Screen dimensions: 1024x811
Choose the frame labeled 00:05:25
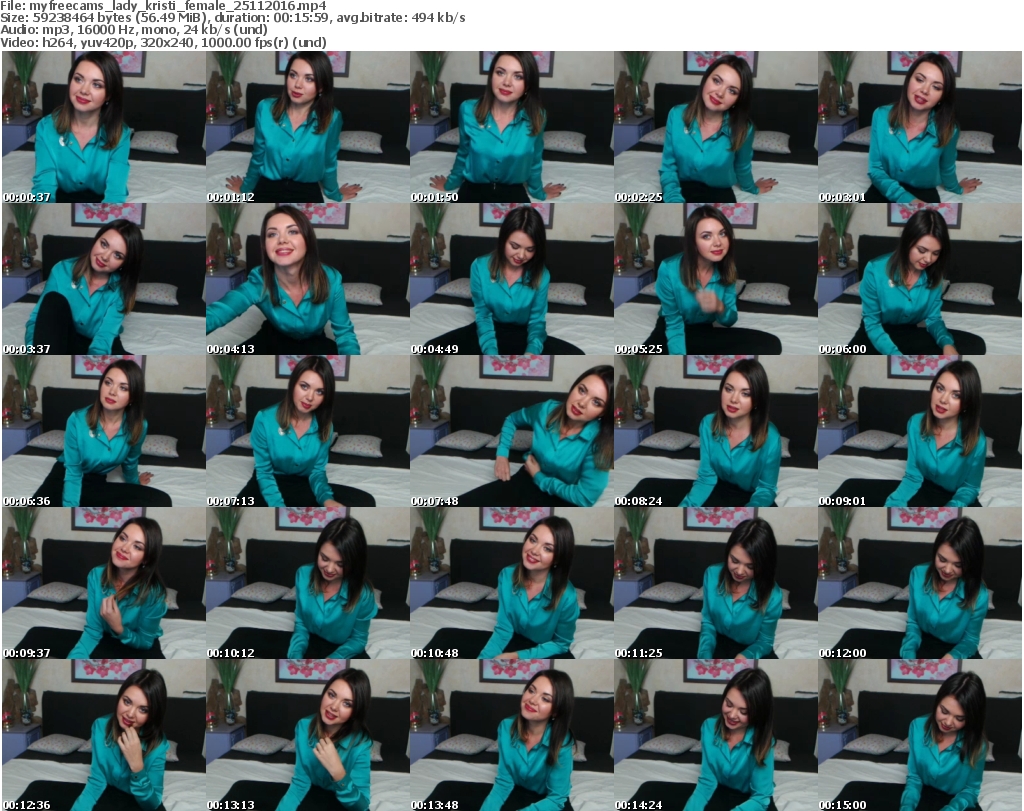pyautogui.click(x=715, y=279)
